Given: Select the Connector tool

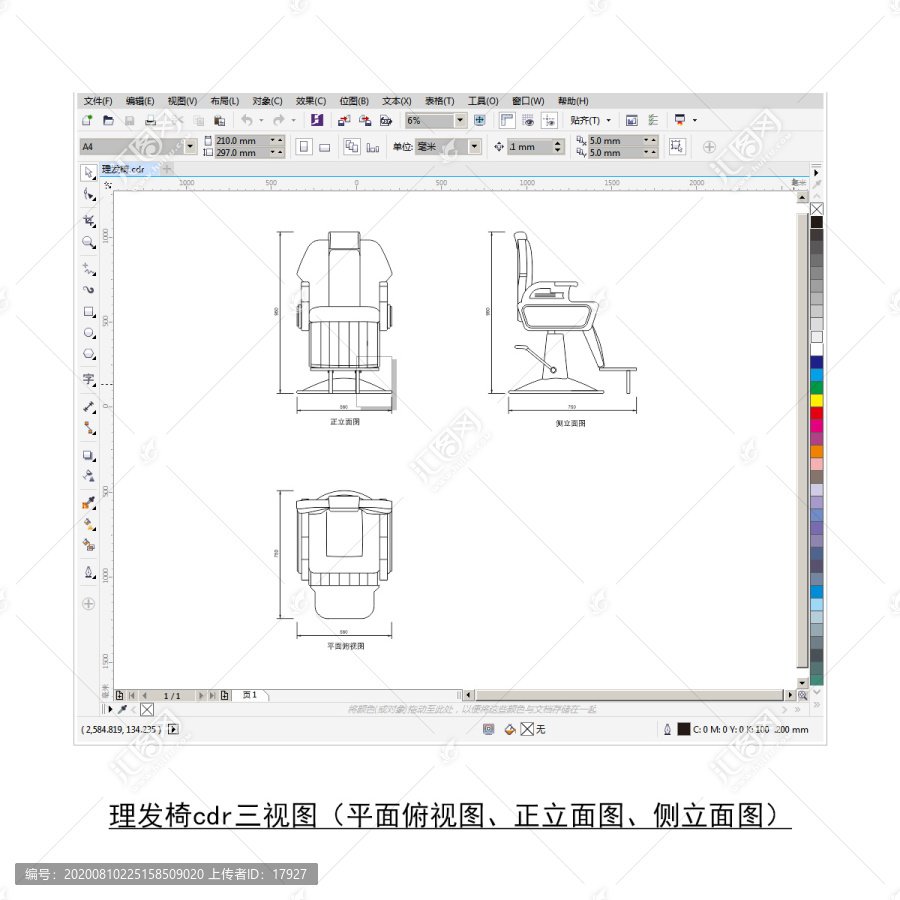Looking at the screenshot, I should (88, 428).
